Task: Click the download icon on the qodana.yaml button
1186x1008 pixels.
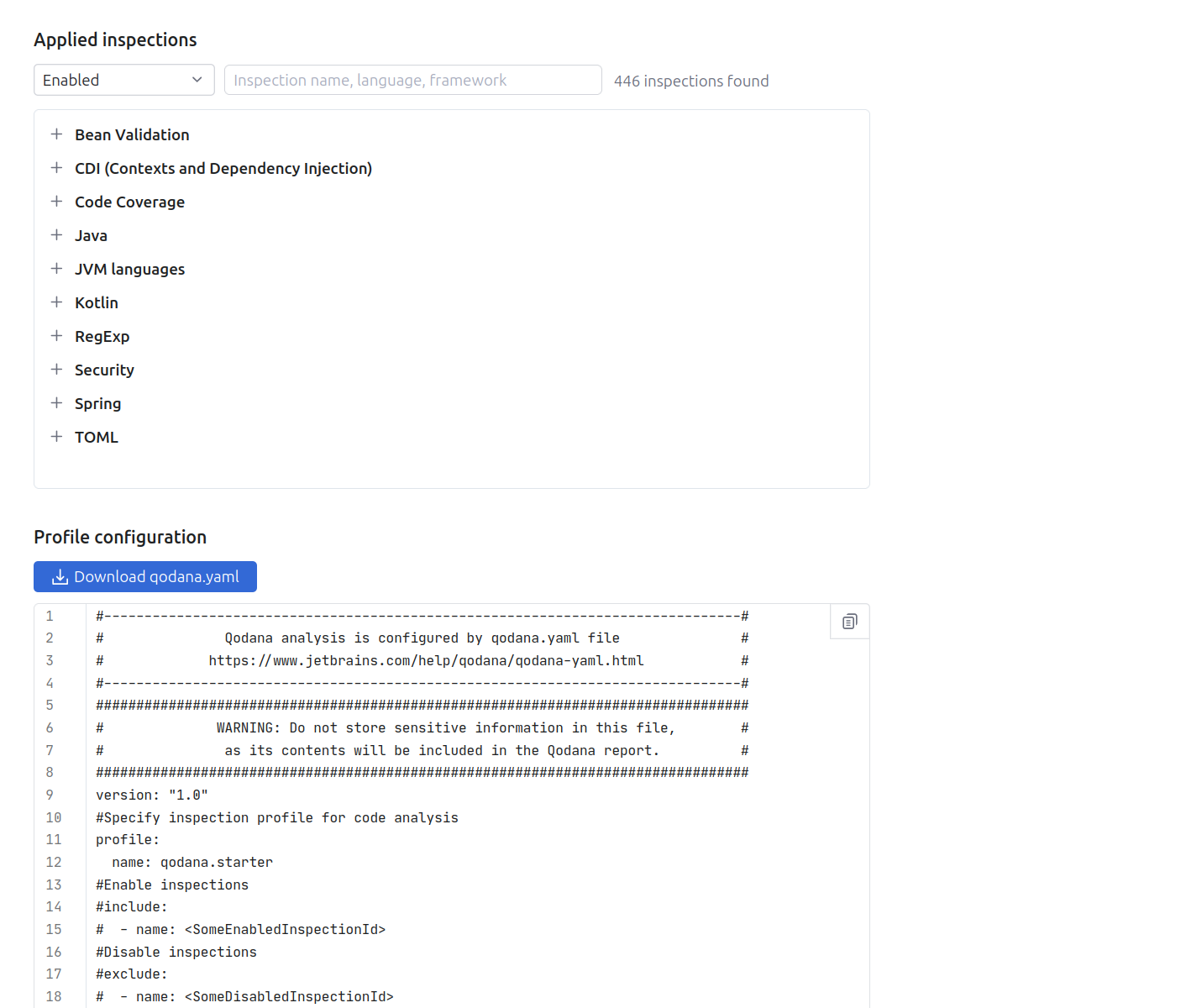Action: [60, 577]
